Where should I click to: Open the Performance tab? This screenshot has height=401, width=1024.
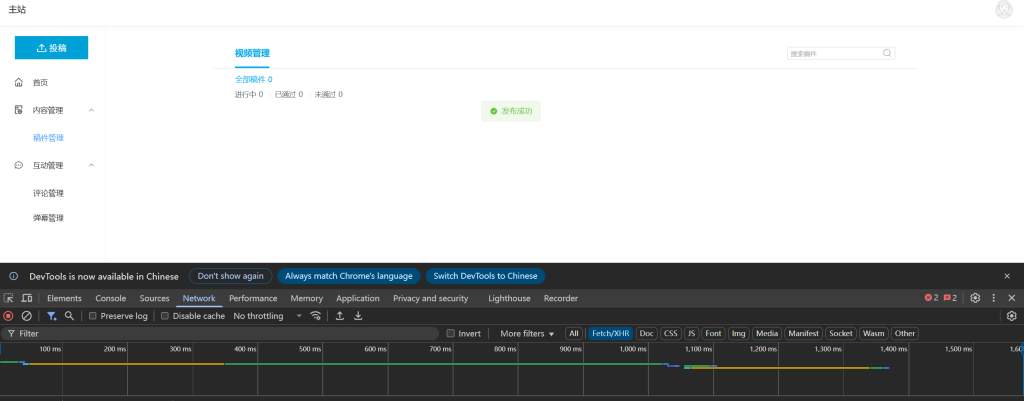click(252, 298)
